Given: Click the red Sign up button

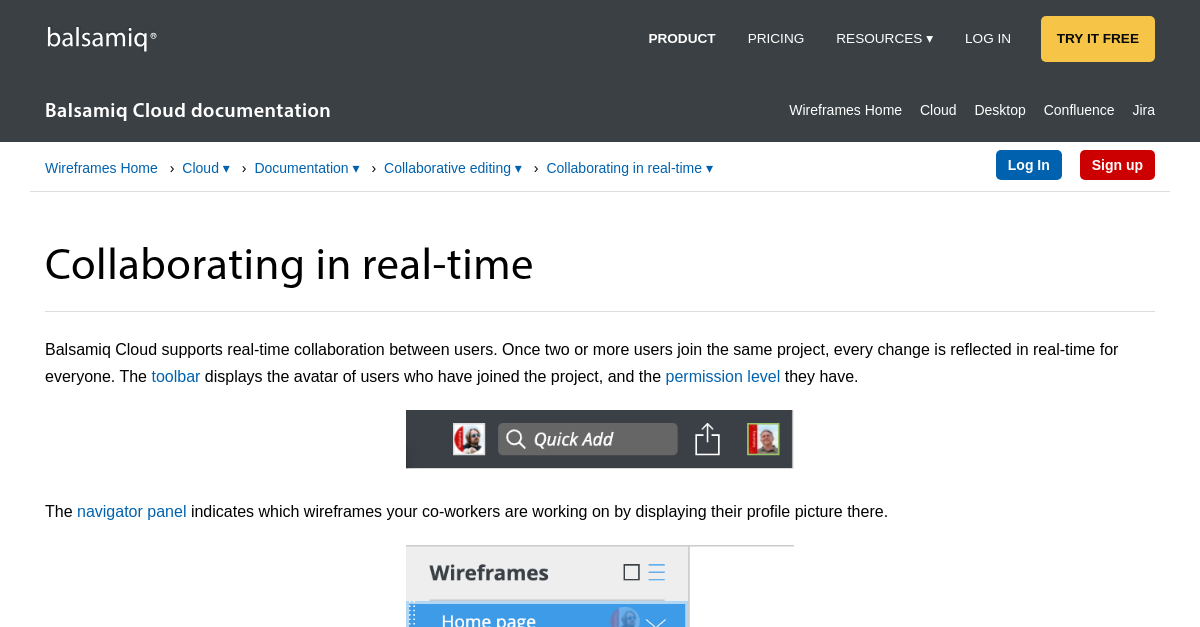Looking at the screenshot, I should [1116, 165].
